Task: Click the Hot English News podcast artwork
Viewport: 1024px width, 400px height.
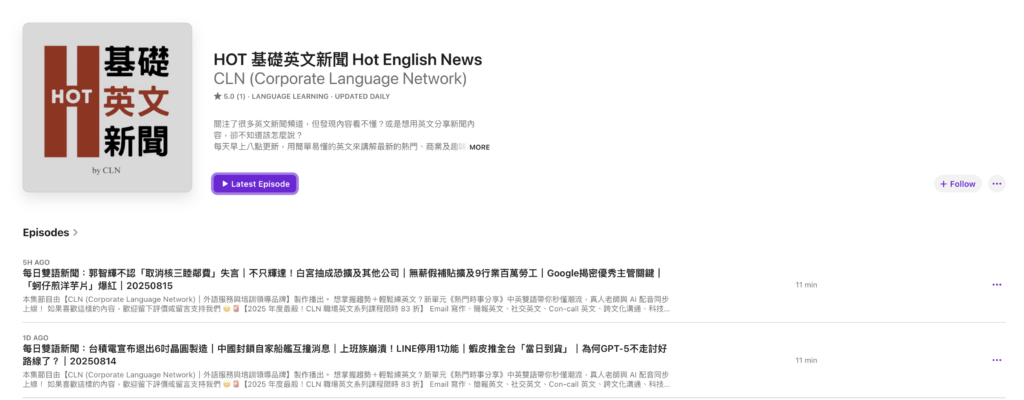Action: click(x=107, y=108)
